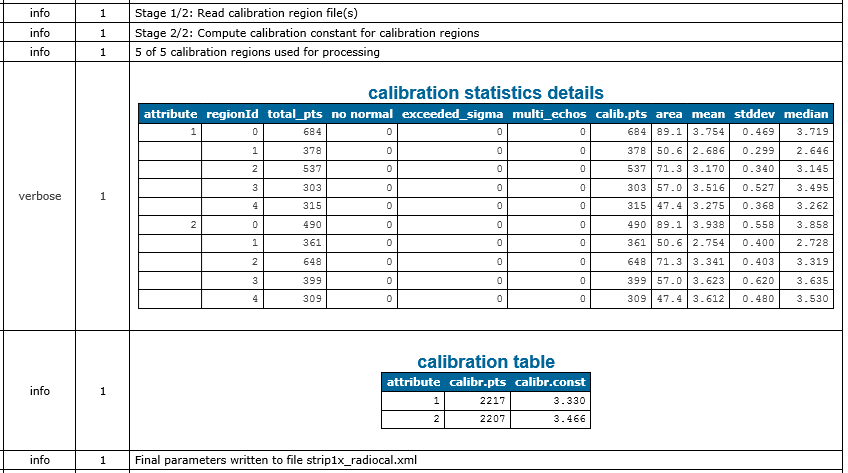The height and width of the screenshot is (473, 848).
Task: Click the "calibration statistics details" heading
Action: (x=485, y=93)
